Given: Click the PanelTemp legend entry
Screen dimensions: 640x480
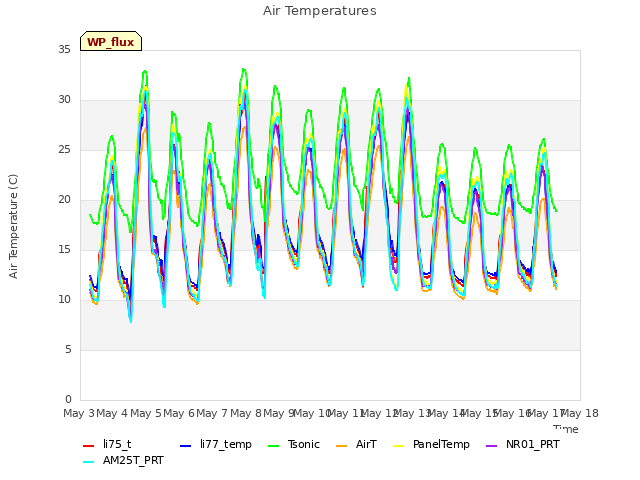Looking at the screenshot, I should pos(431,444).
